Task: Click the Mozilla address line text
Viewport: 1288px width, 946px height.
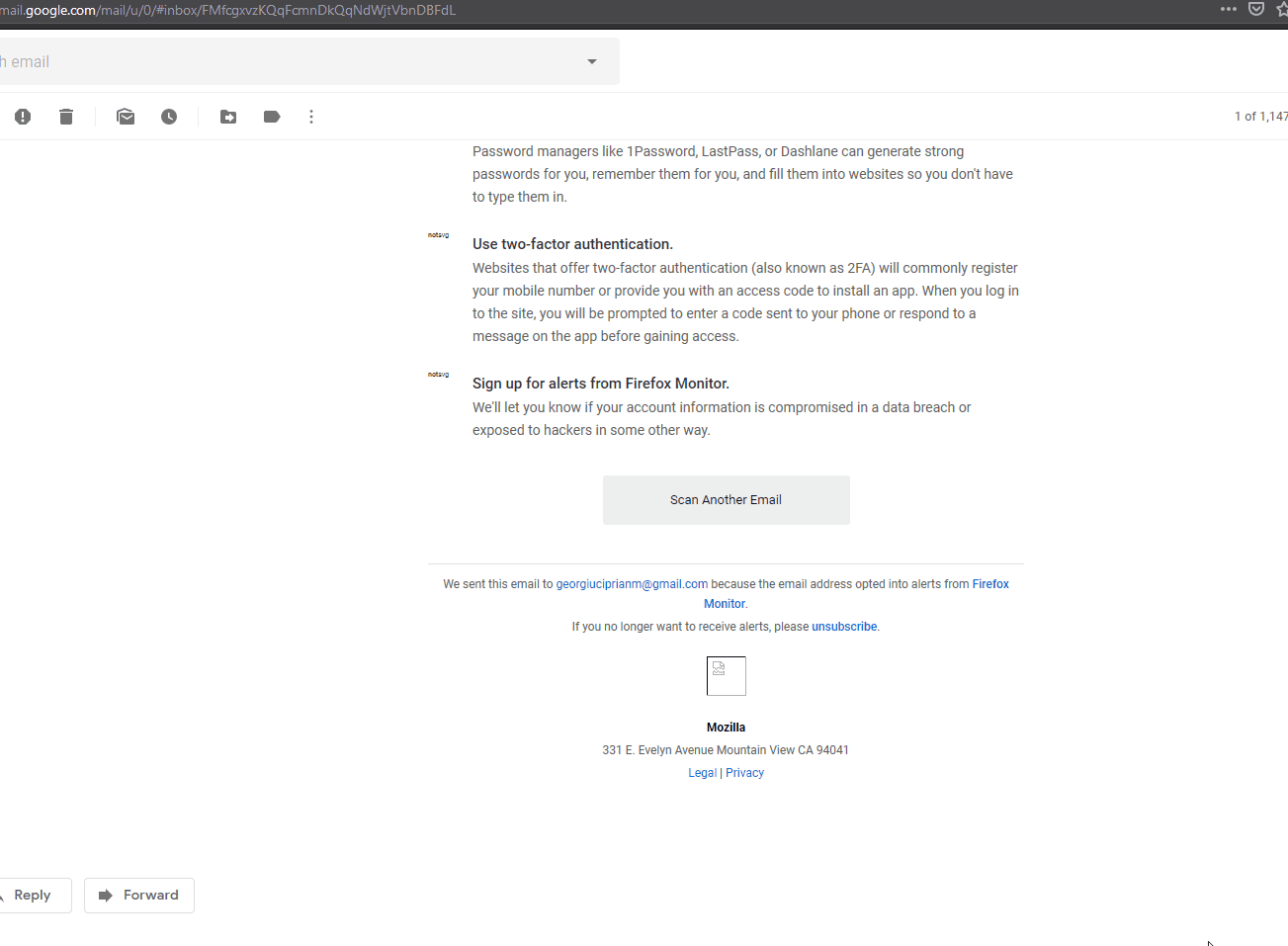Action: coord(726,750)
